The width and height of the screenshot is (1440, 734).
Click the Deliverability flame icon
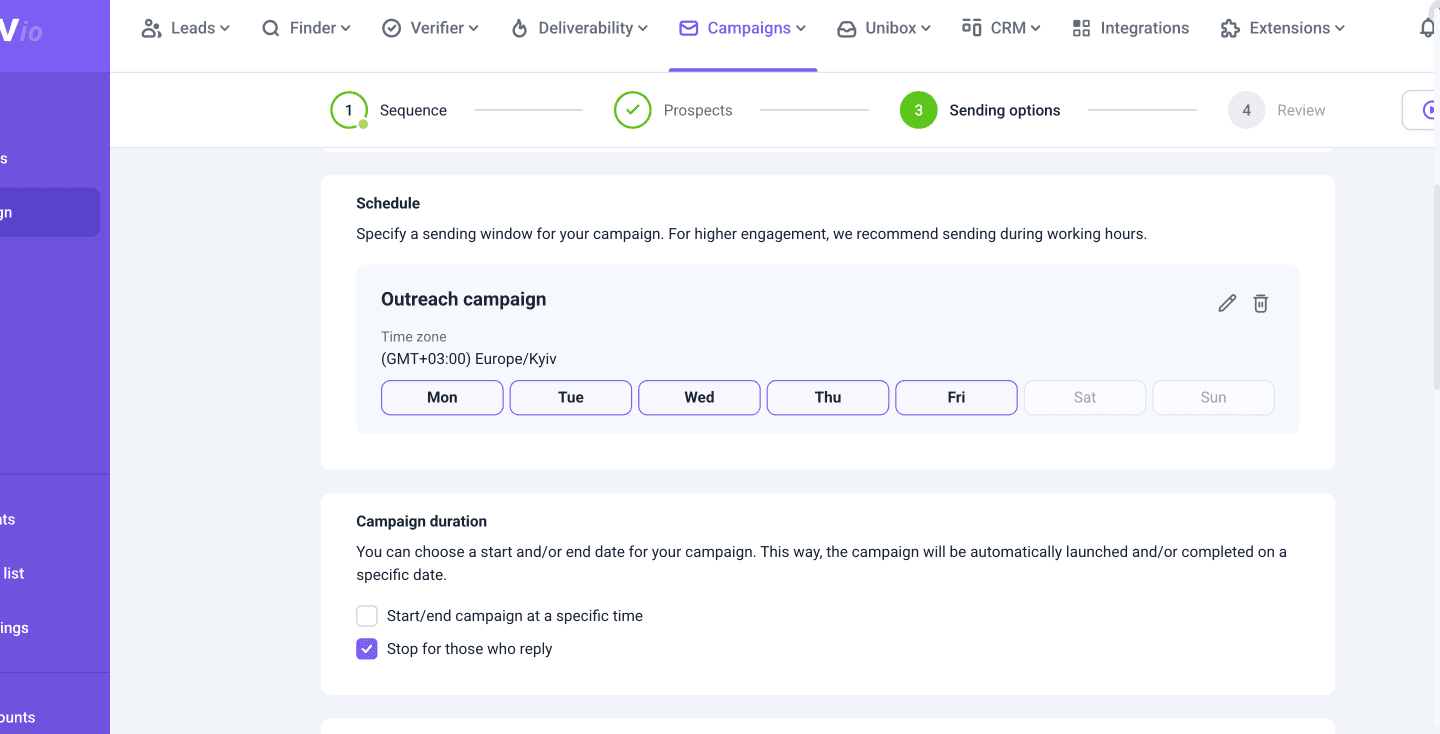point(519,28)
